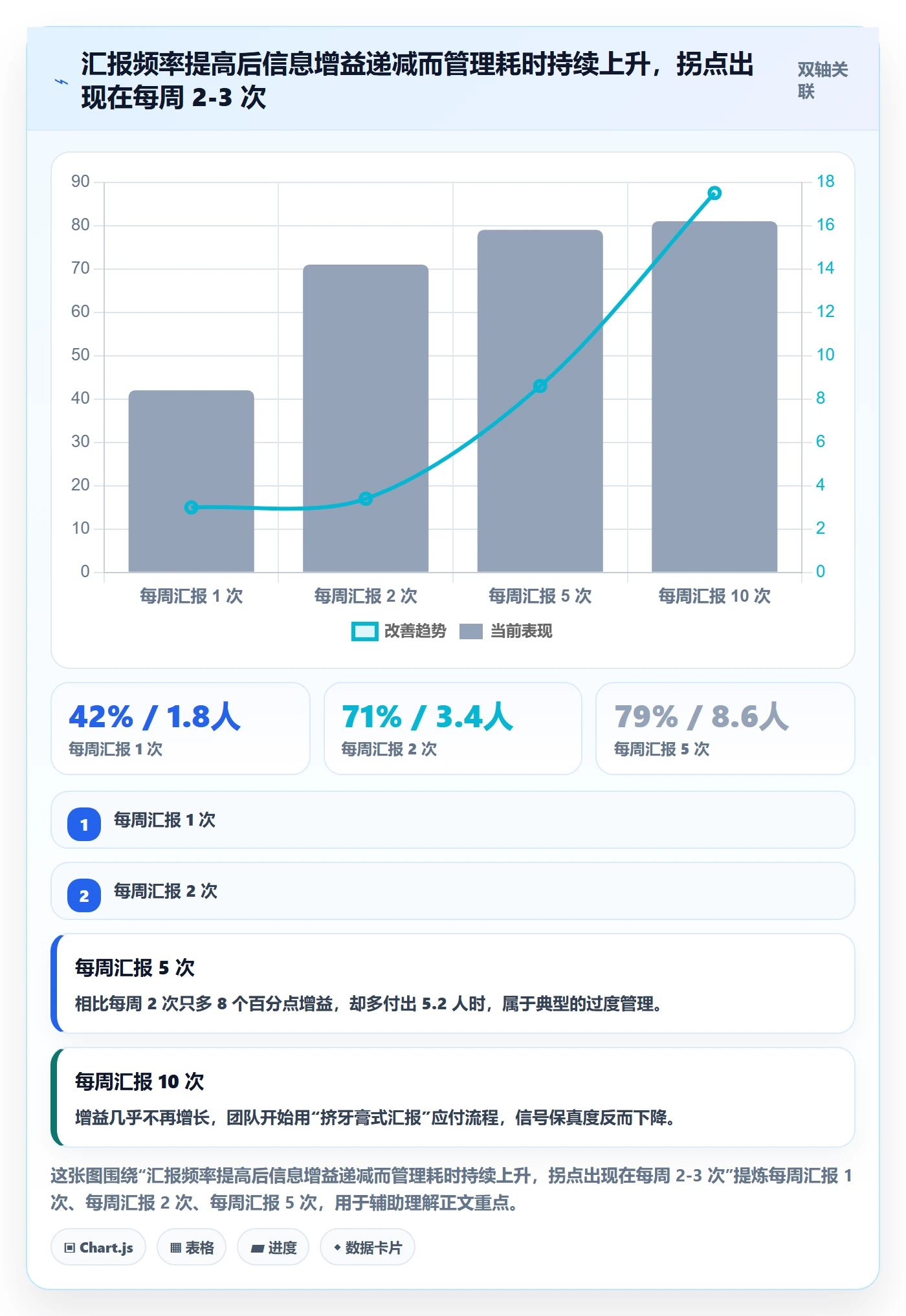Screen dimensions: 906x1316
Task: Toggle the 当前表现 legend swatch
Action: point(470,631)
